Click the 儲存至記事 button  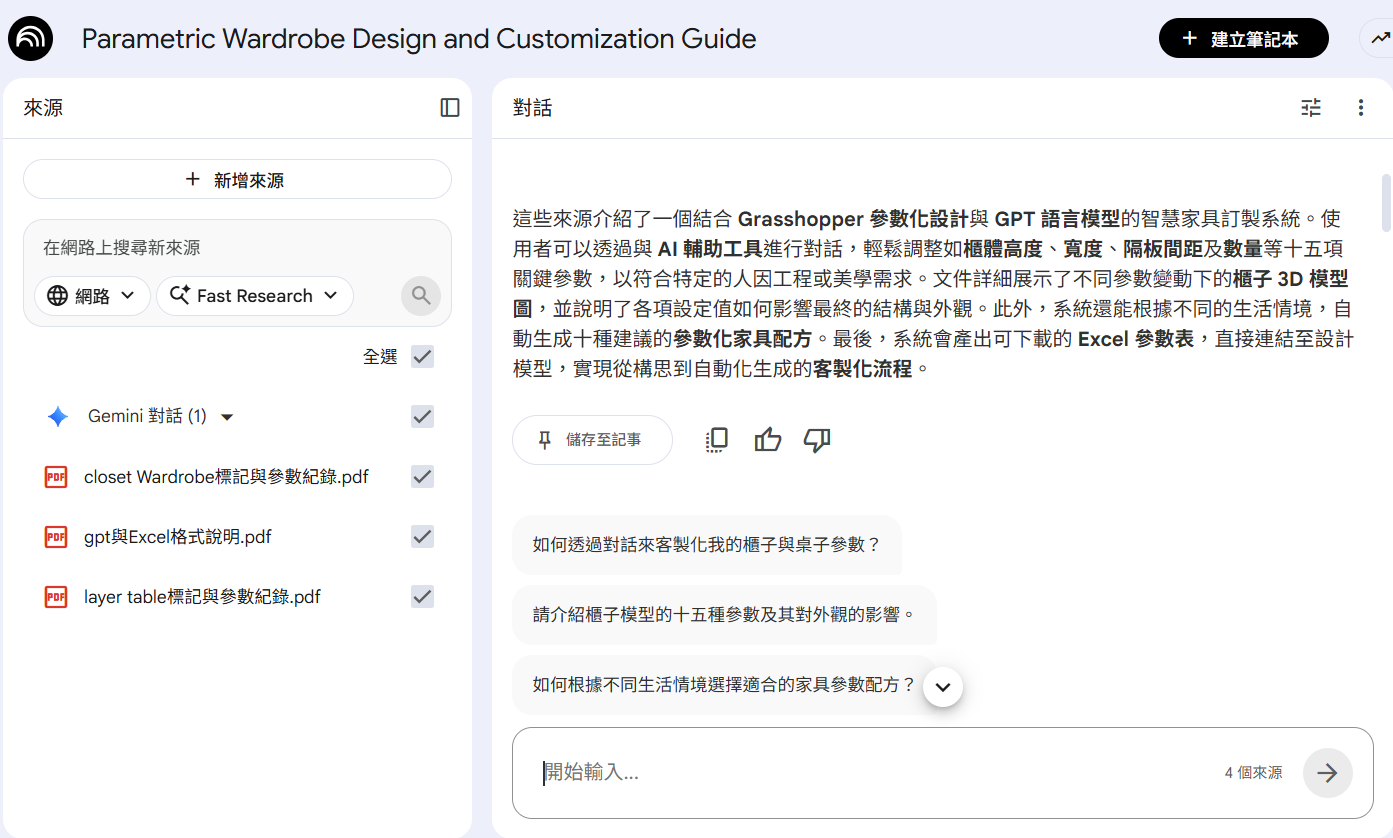592,440
